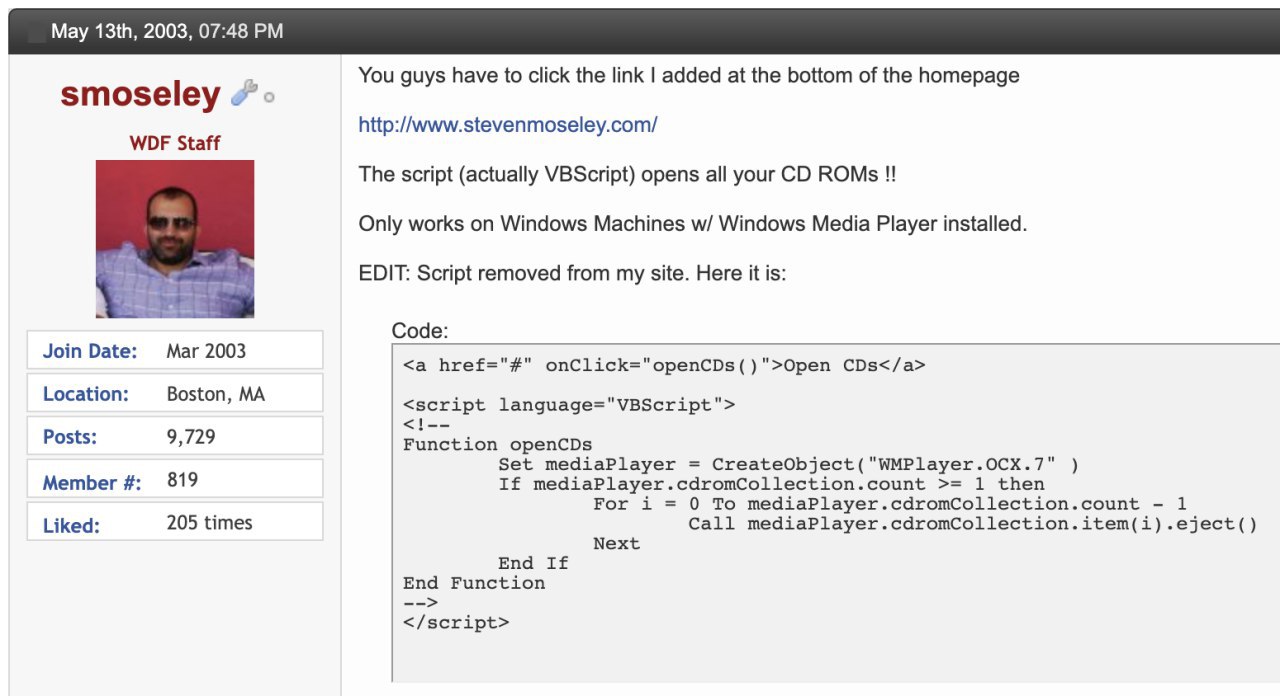Viewport: 1280px width, 696px height.
Task: Open smoseley's avatar photo
Action: [x=175, y=239]
